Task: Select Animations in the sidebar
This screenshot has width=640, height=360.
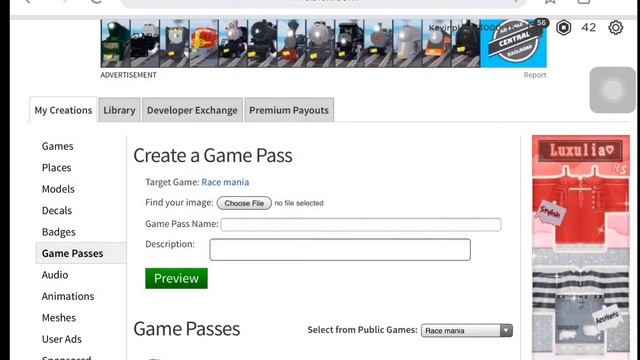Action: (x=68, y=296)
